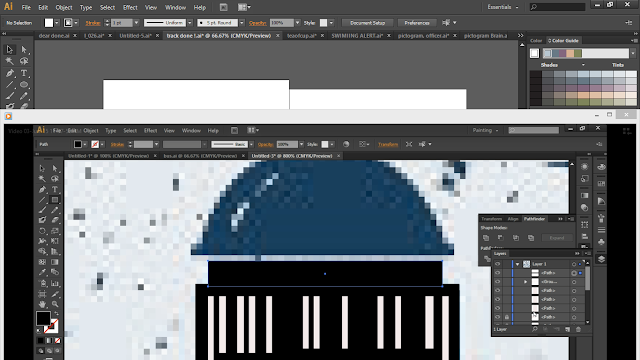Choose the Pen tool in back Illustrator window
Image resolution: width=640 pixels, height=360 pixels.
[x=9, y=73]
